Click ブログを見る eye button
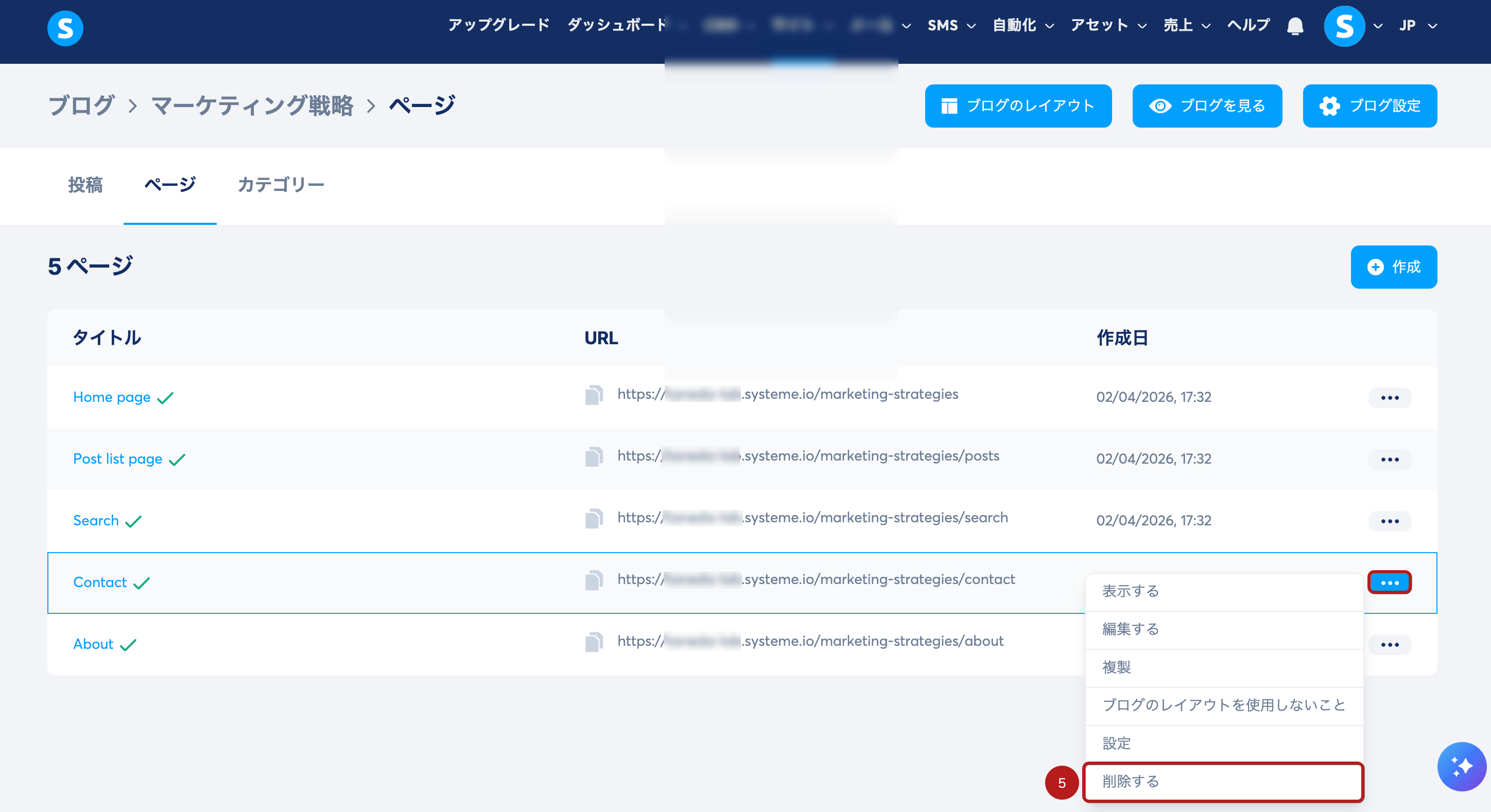The width and height of the screenshot is (1491, 812). pos(1207,106)
